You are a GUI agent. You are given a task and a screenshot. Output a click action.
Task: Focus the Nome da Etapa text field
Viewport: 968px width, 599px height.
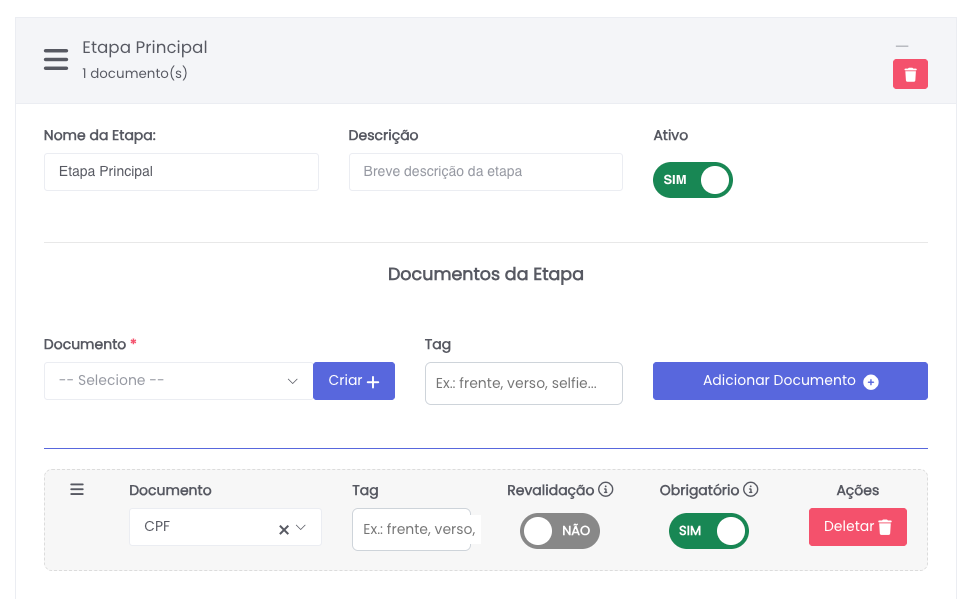(x=181, y=172)
